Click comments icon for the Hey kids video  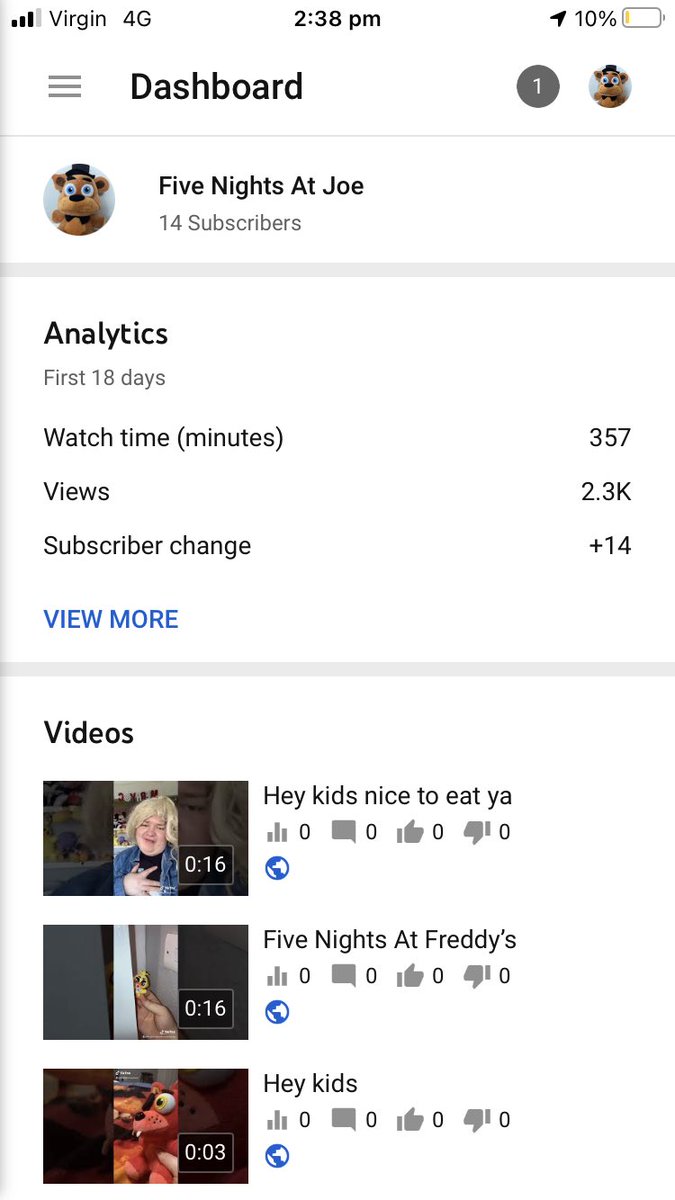[343, 1120]
